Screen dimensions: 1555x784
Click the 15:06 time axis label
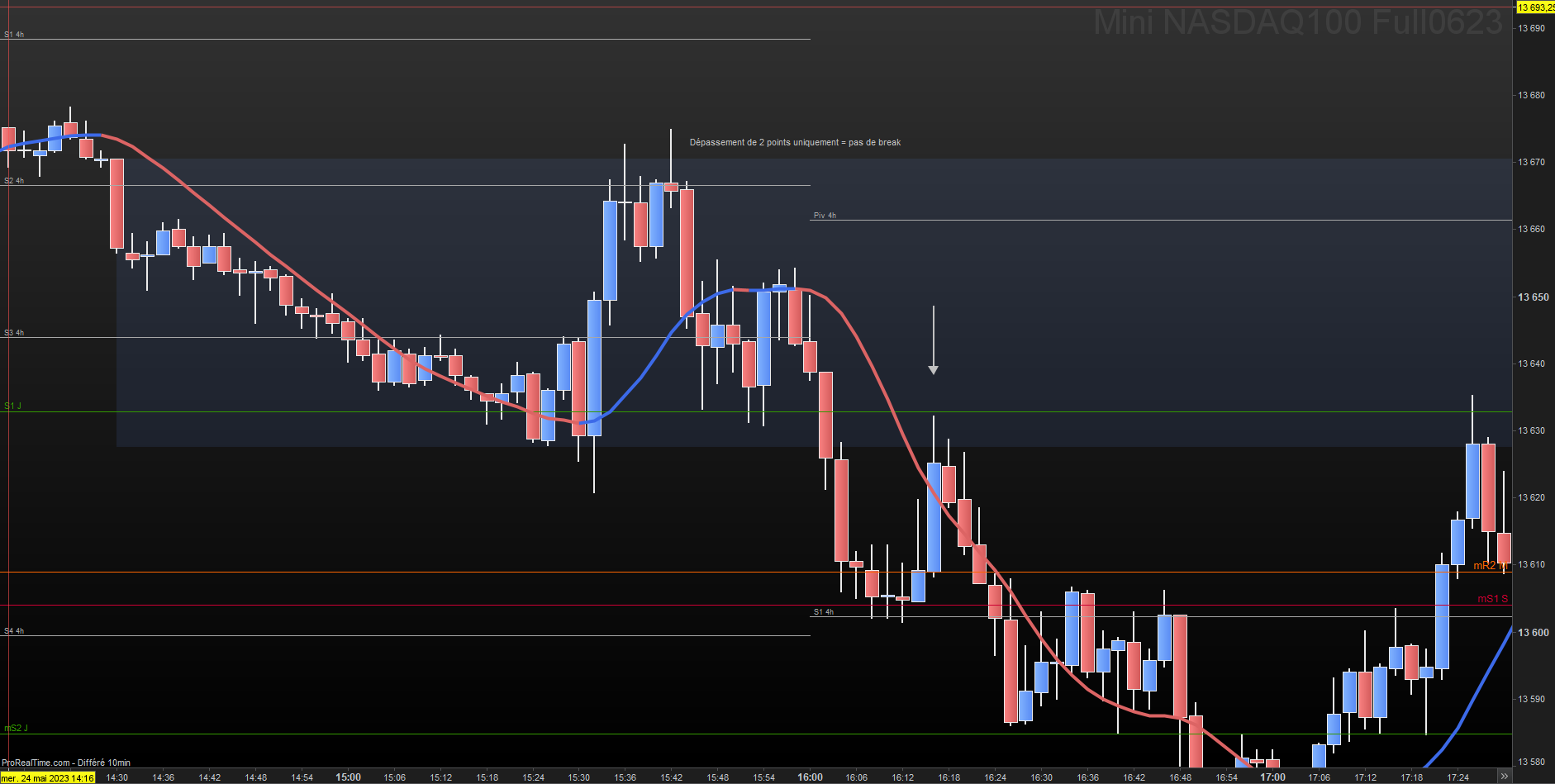[395, 777]
